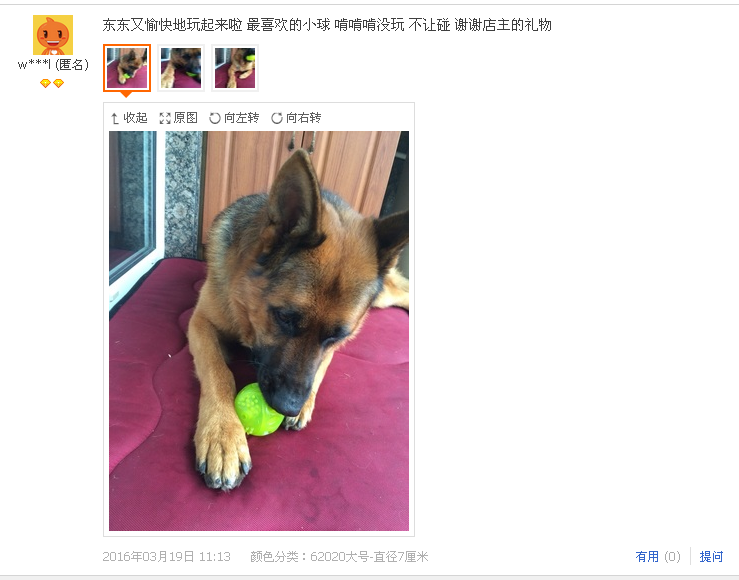This screenshot has width=739, height=580.
Task: Mark review as useful with 有用
Action: pyautogui.click(x=647, y=557)
